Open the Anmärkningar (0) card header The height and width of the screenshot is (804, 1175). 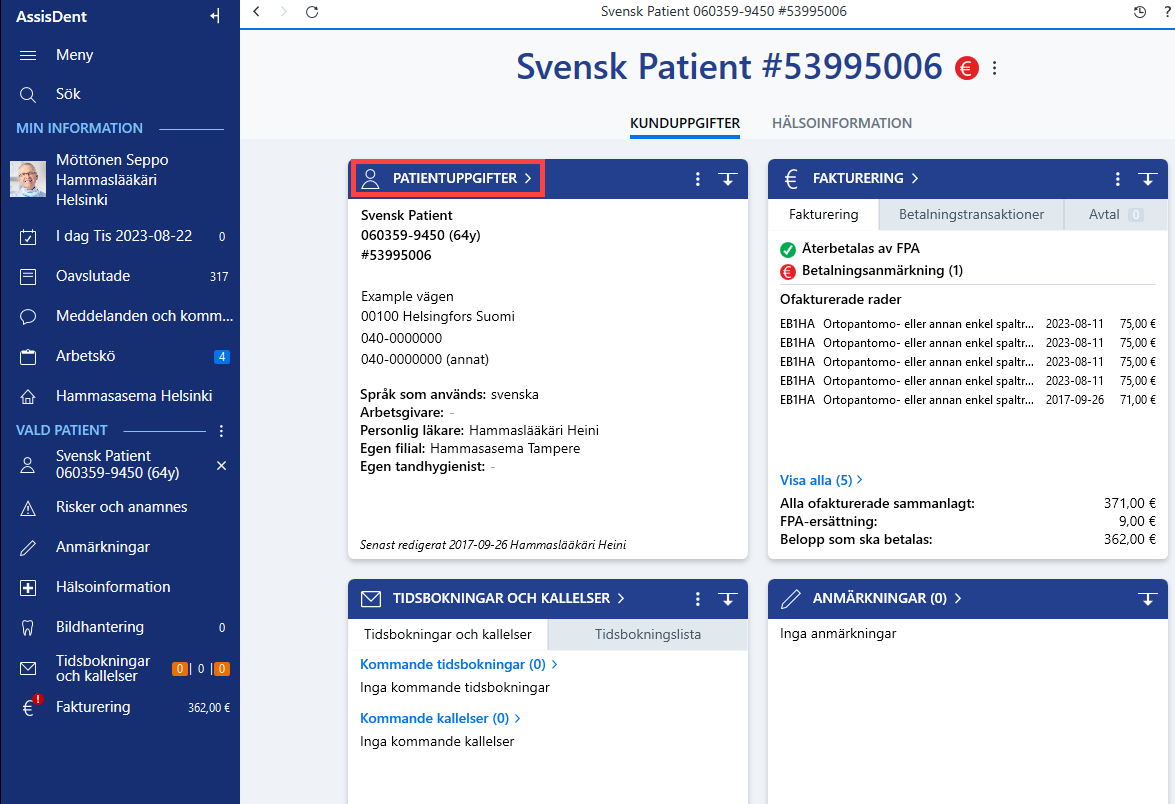click(872, 599)
